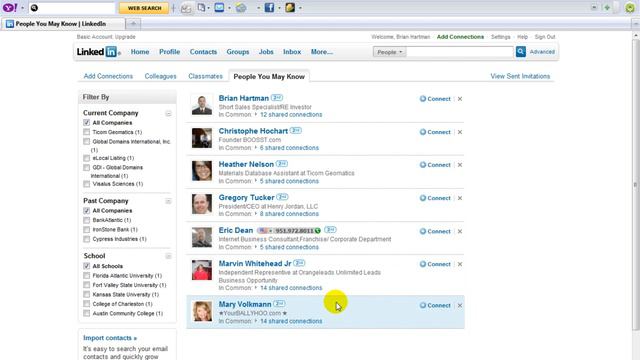Open the People search type dropdown

pos(389,52)
